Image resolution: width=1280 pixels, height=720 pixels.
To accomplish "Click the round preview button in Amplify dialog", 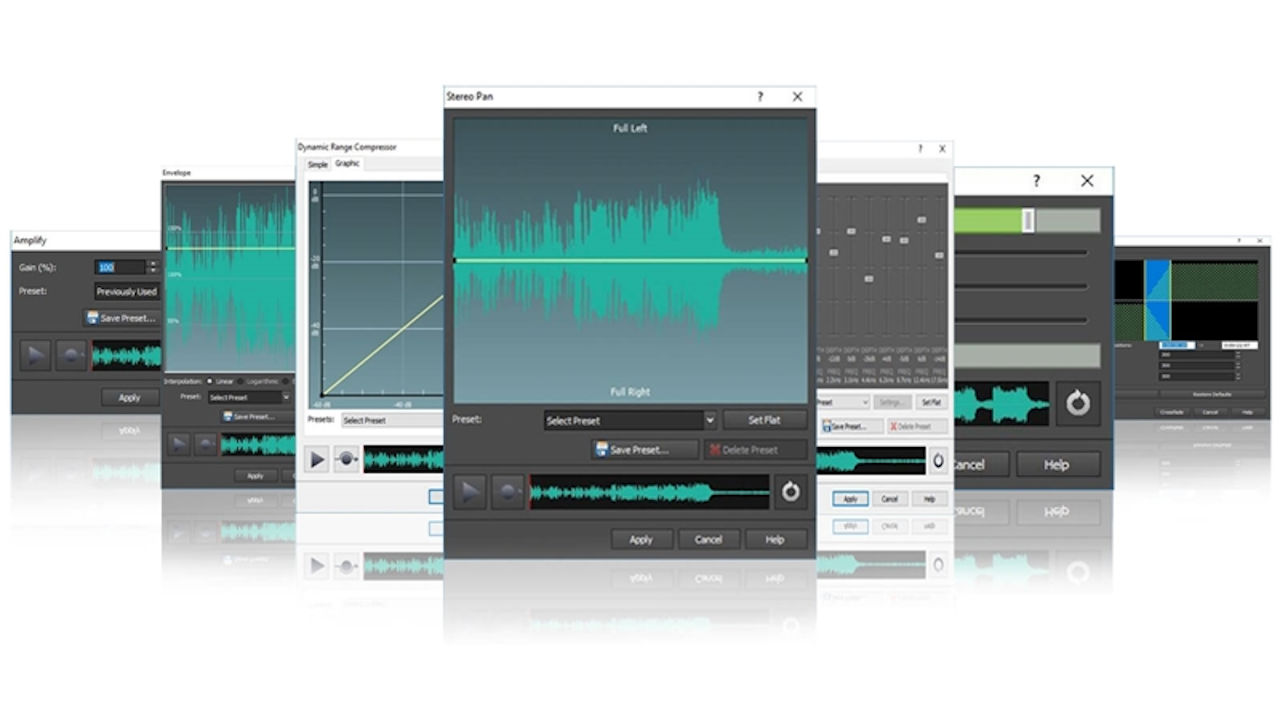I will [x=71, y=355].
